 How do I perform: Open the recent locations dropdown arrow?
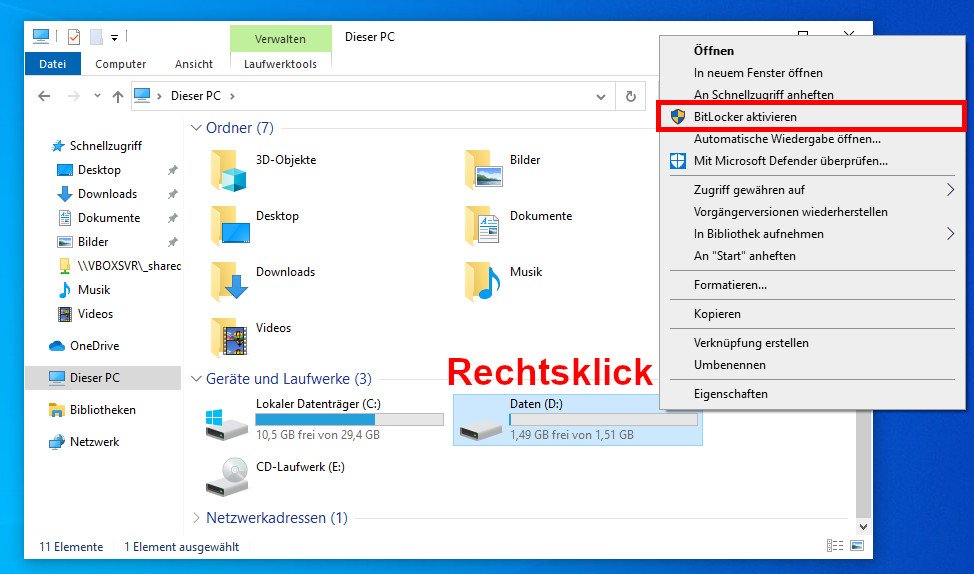(x=97, y=96)
